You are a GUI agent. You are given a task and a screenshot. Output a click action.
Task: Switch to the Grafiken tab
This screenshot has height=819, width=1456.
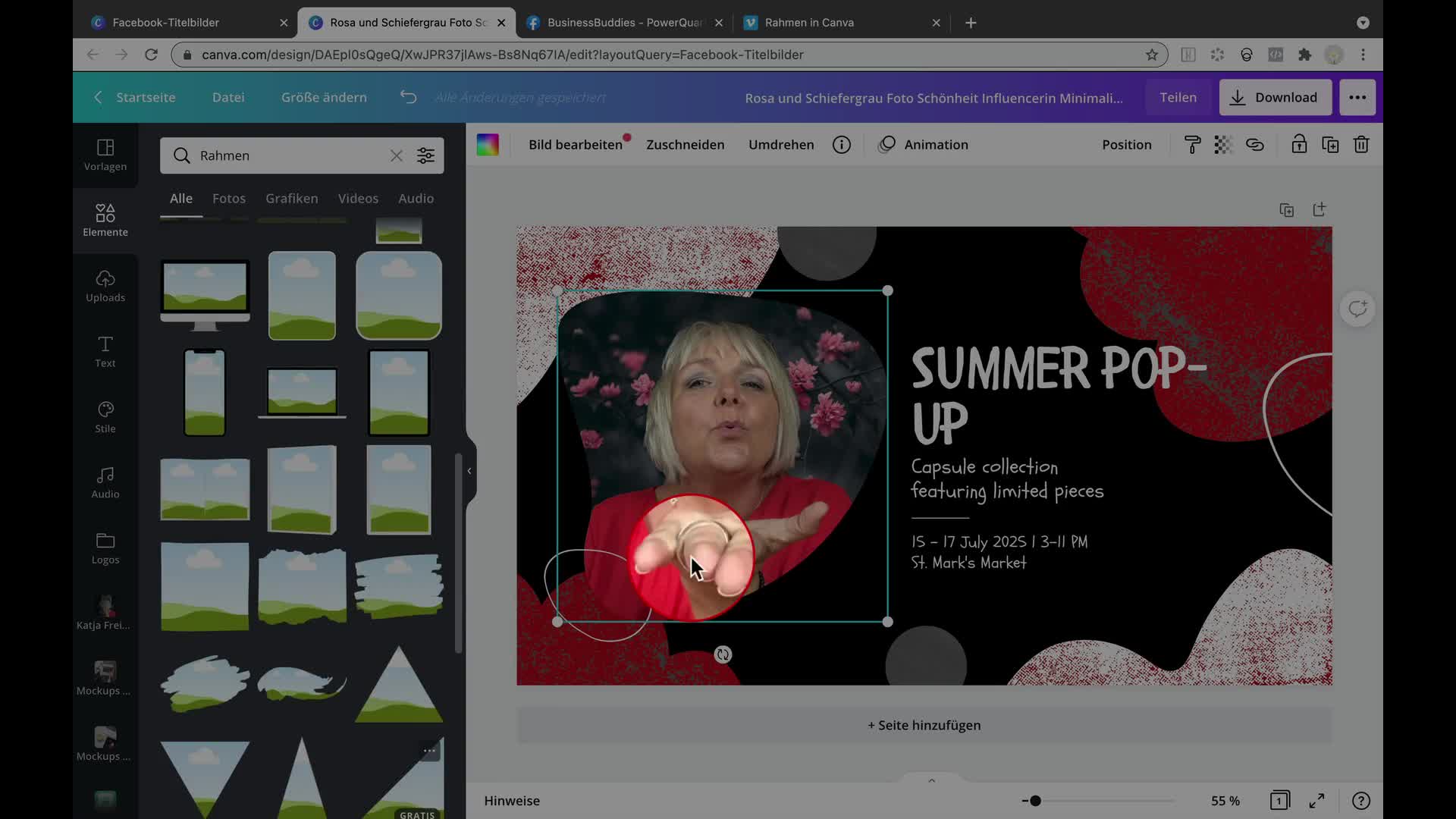291,198
